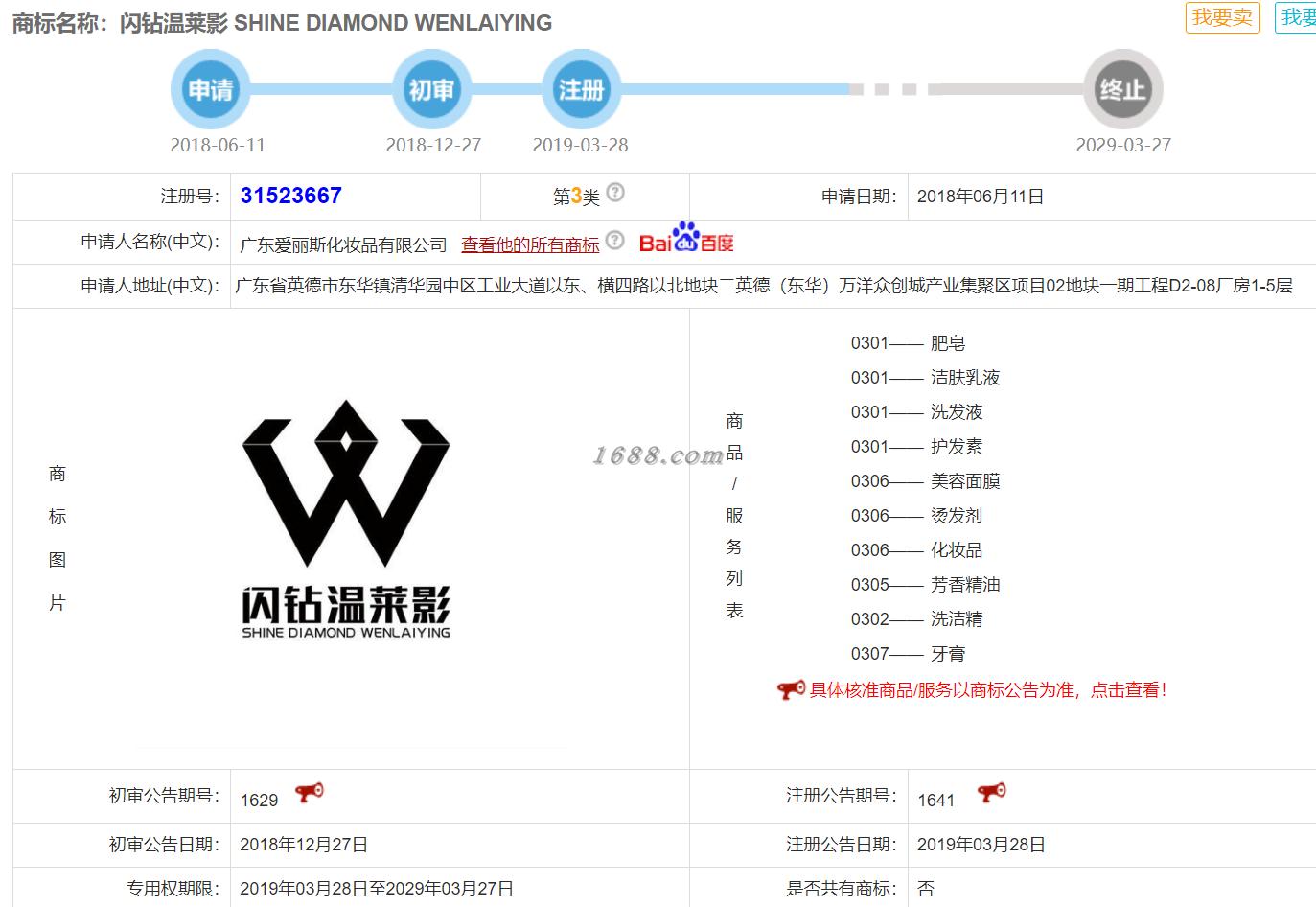This screenshot has height=907, width=1316.
Task: Click timeline date 2019-03-28
Action: pyautogui.click(x=580, y=145)
